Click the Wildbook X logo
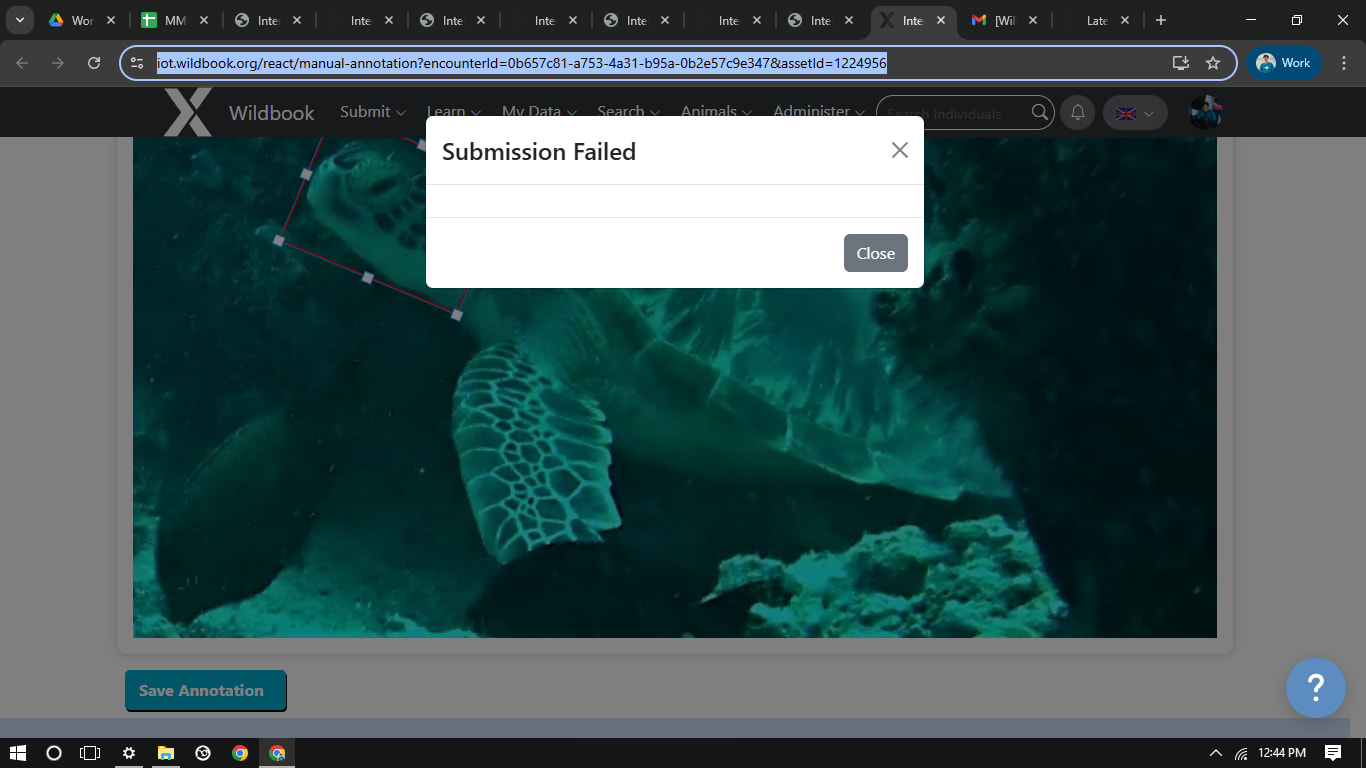The image size is (1366, 768). [x=188, y=112]
